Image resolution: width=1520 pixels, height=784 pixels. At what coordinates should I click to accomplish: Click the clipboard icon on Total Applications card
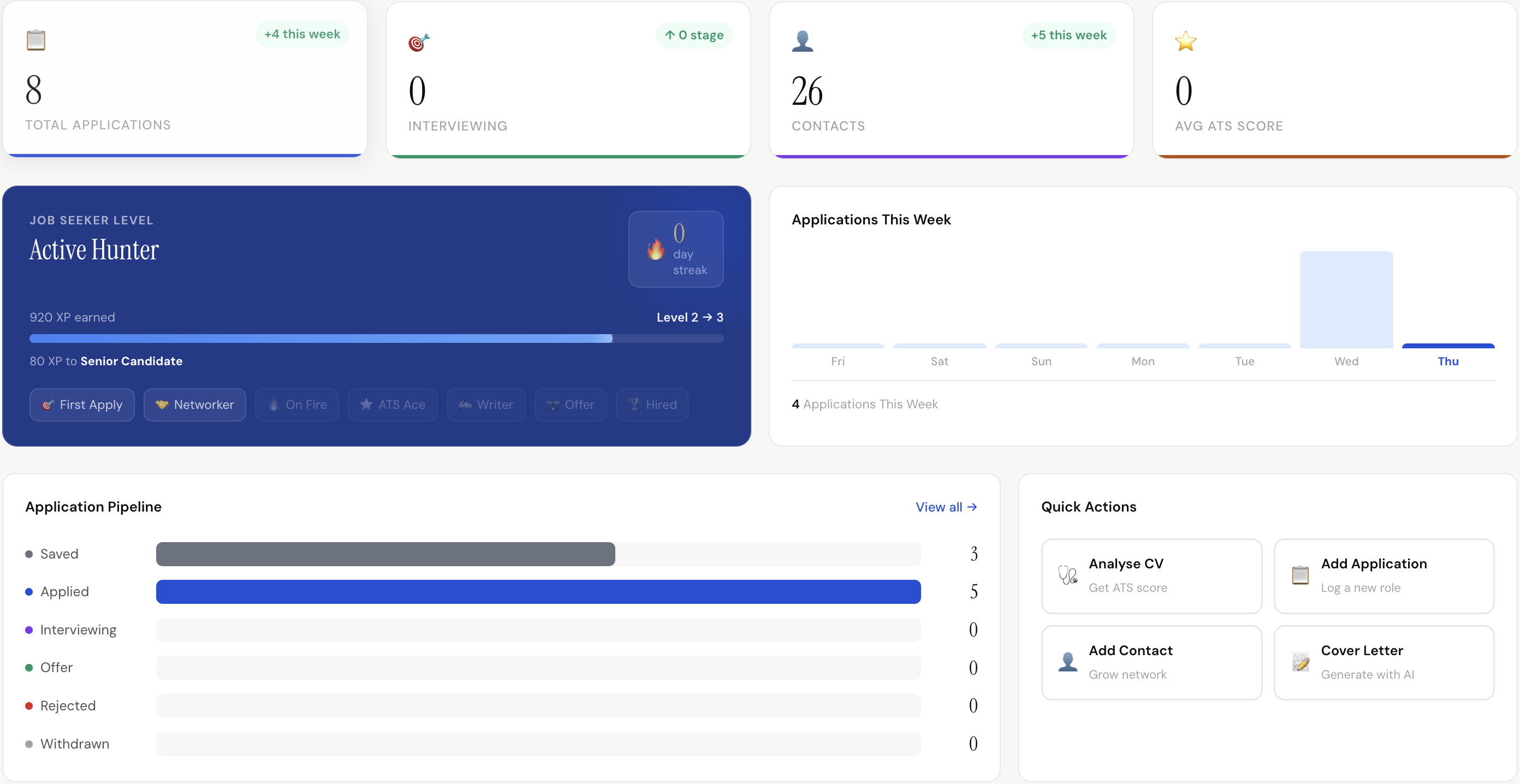point(36,40)
